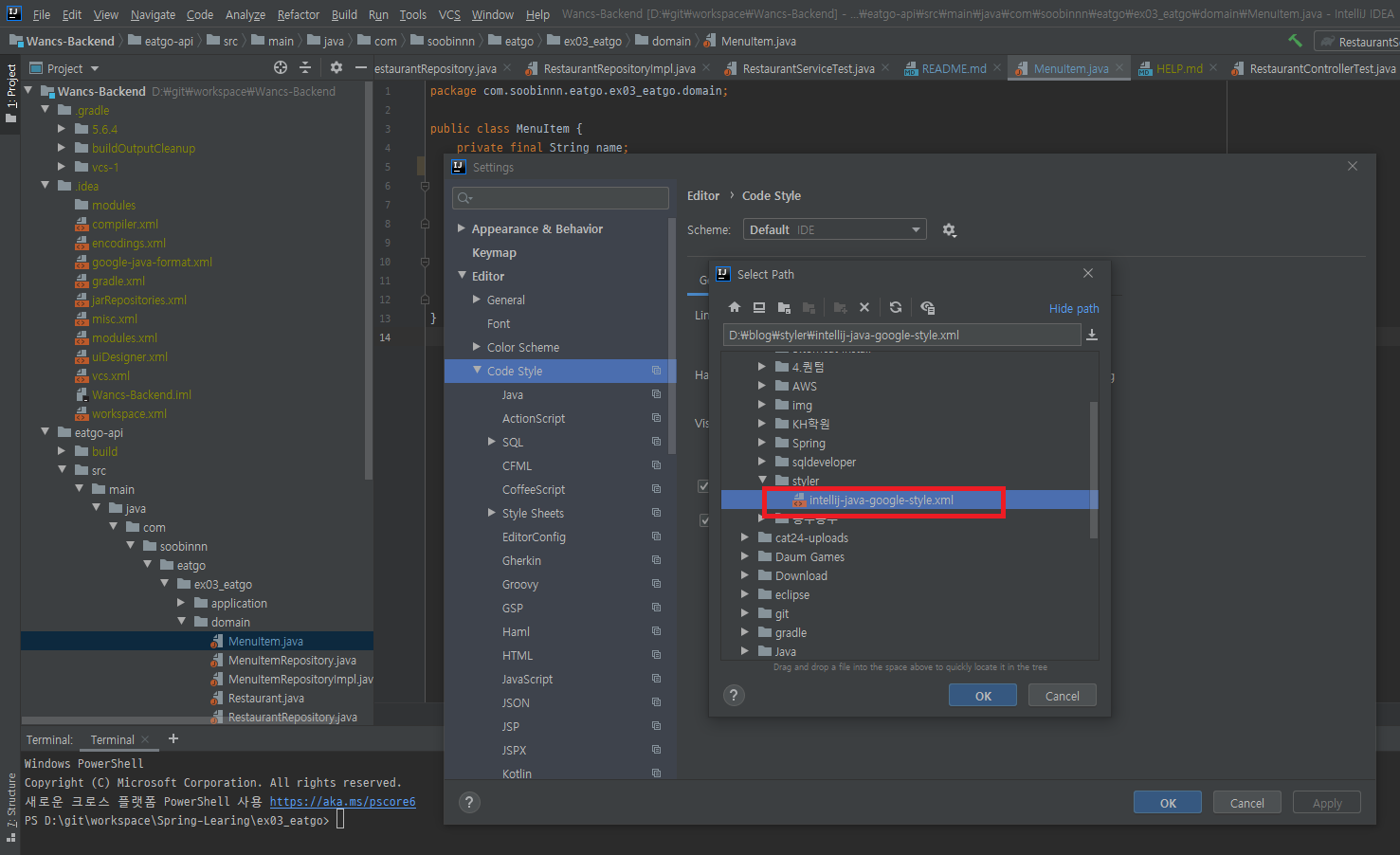This screenshot has width=1400, height=855.
Task: Click the path history download icon
Action: pyautogui.click(x=1092, y=335)
